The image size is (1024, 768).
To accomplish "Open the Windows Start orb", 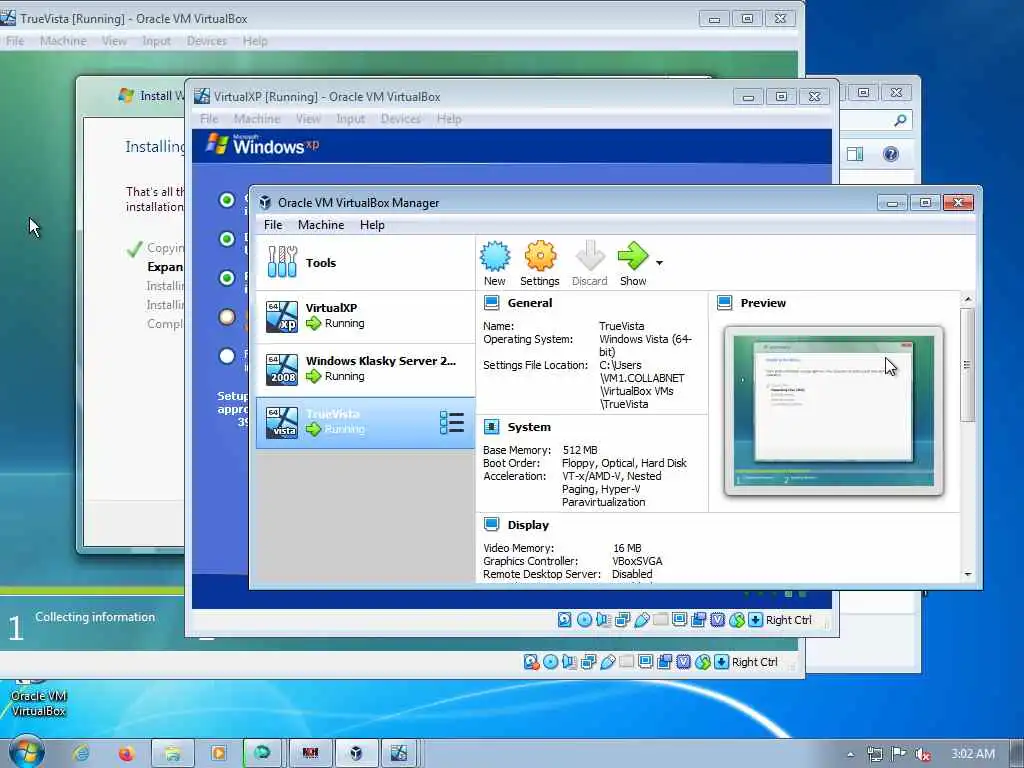I will pos(27,752).
